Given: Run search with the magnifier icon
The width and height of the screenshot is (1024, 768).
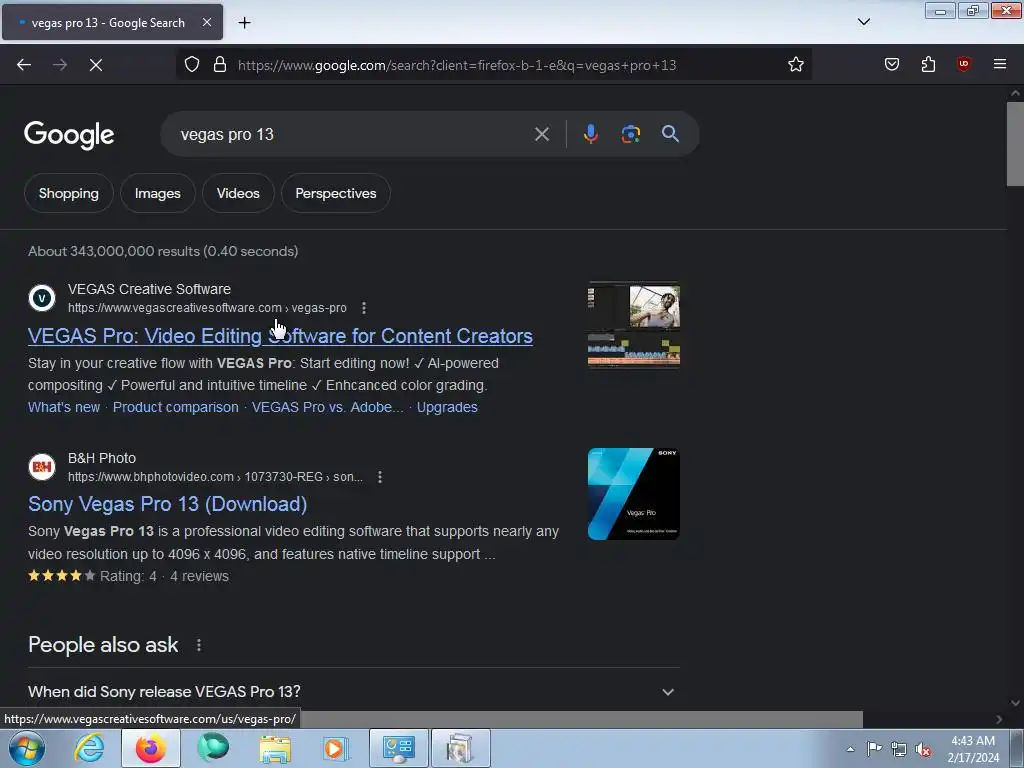Looking at the screenshot, I should tap(670, 134).
